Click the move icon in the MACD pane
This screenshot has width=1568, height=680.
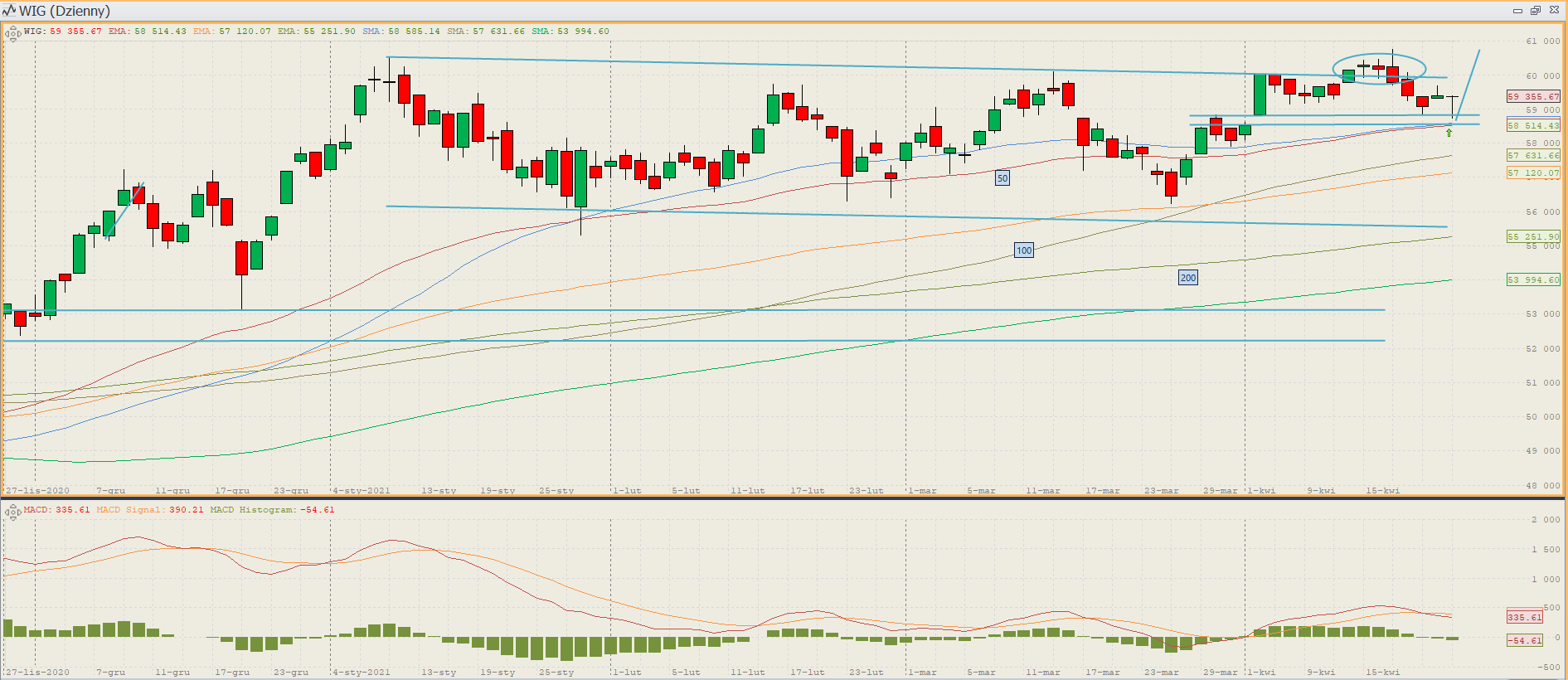(12, 512)
